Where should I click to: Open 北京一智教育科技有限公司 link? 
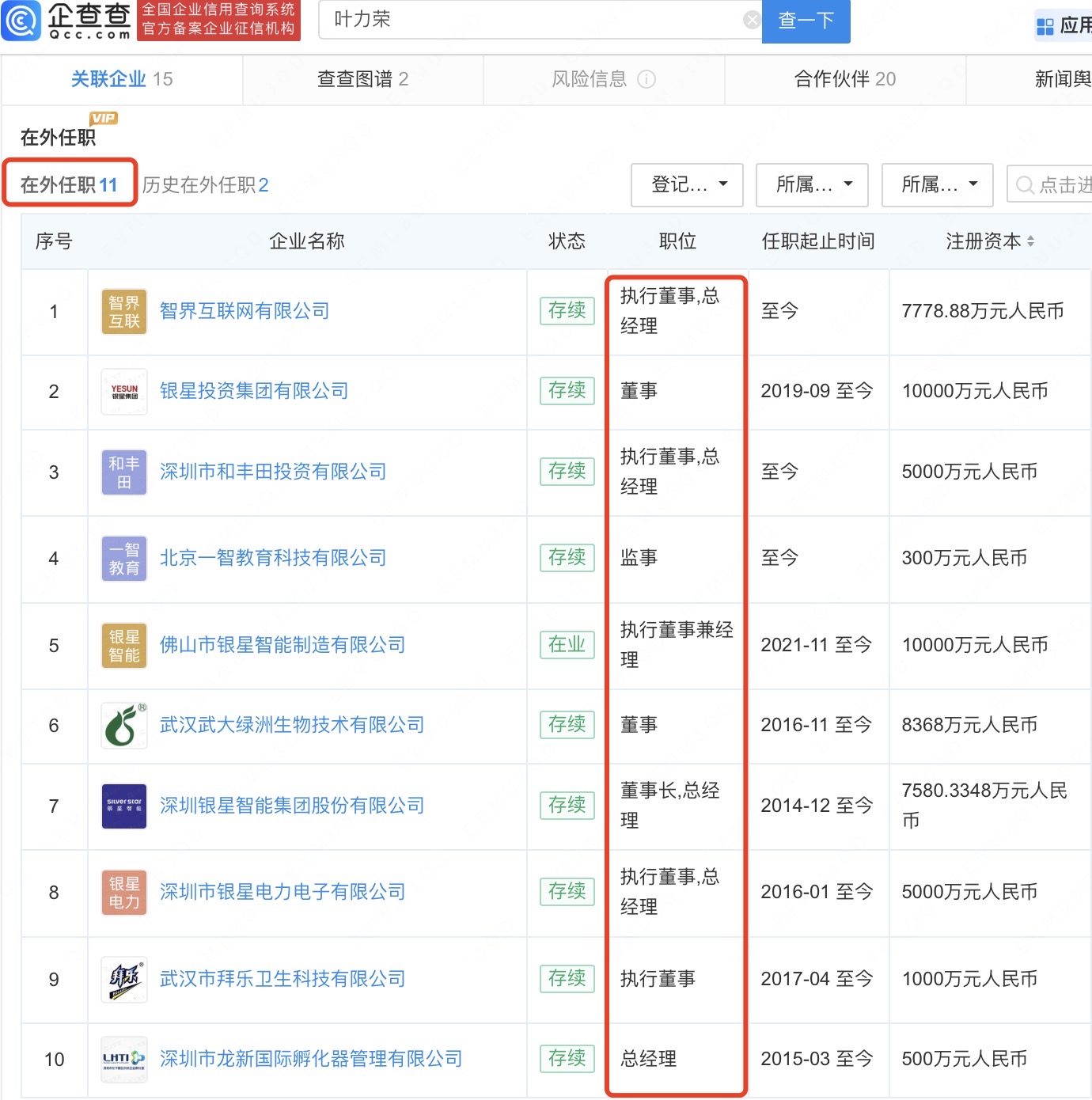click(273, 558)
